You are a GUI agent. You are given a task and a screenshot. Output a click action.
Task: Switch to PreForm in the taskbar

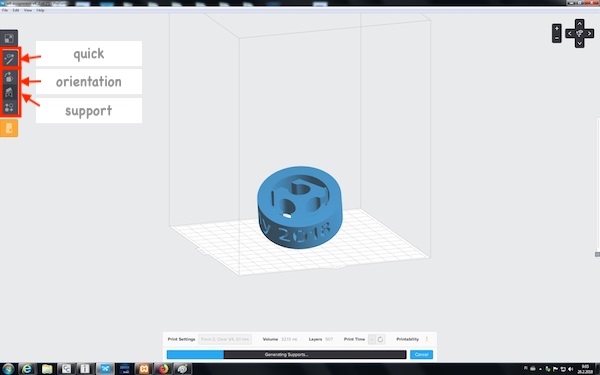coord(105,369)
